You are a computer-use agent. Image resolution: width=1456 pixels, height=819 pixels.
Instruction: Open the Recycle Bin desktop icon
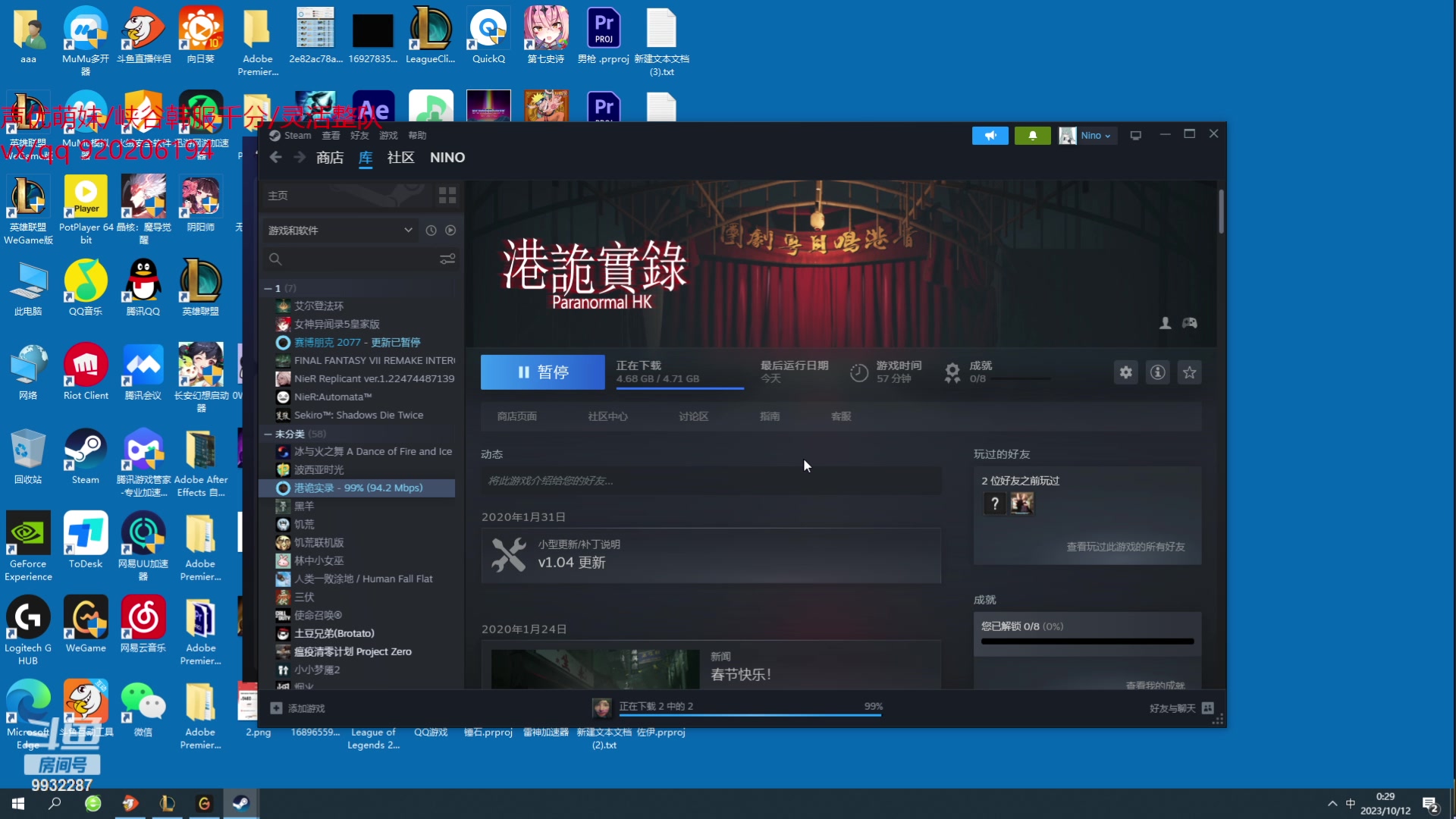point(28,457)
